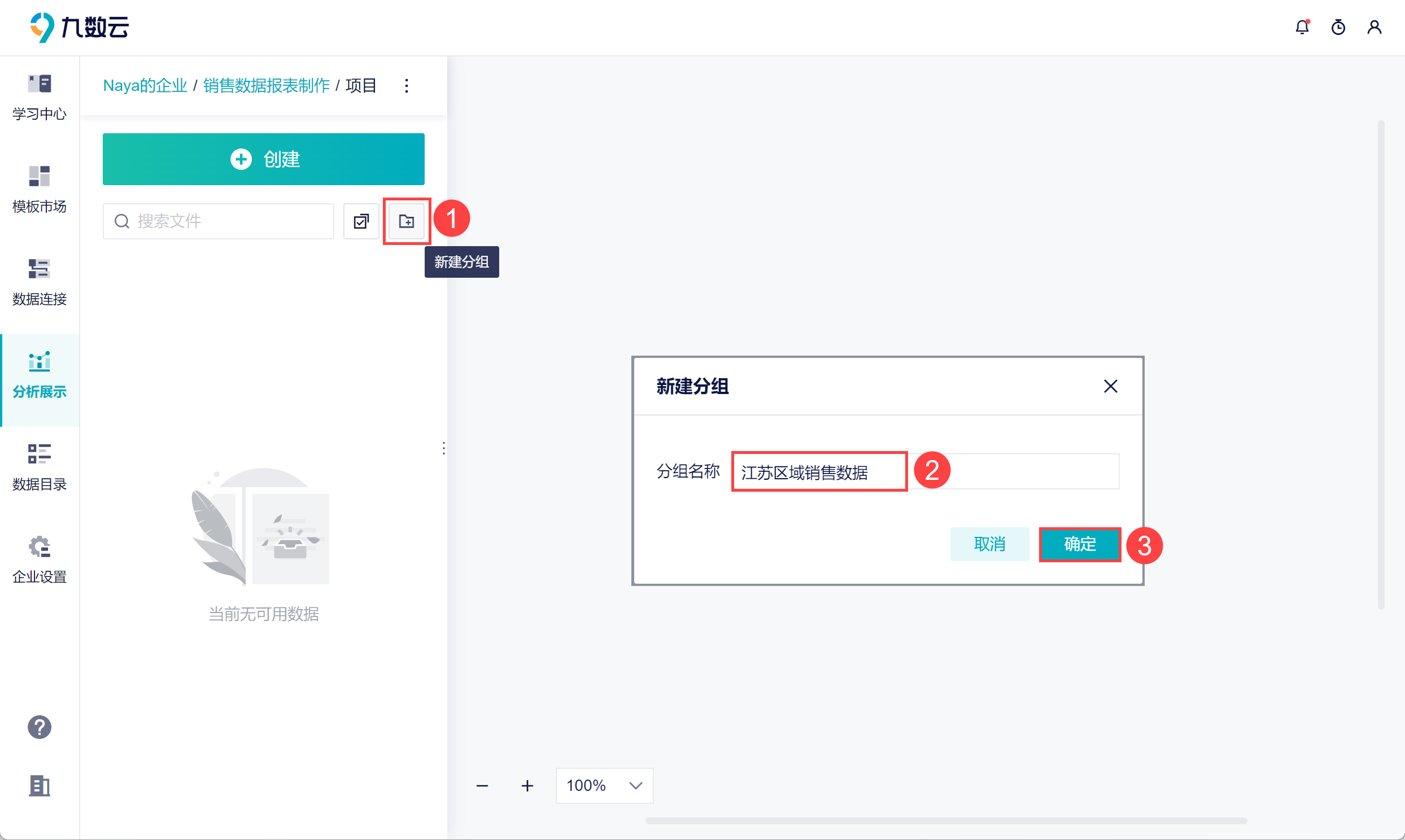Screen dimensions: 1405x840
Task: Click the 销售数据报表制作 breadcrumb link
Action: click(266, 86)
